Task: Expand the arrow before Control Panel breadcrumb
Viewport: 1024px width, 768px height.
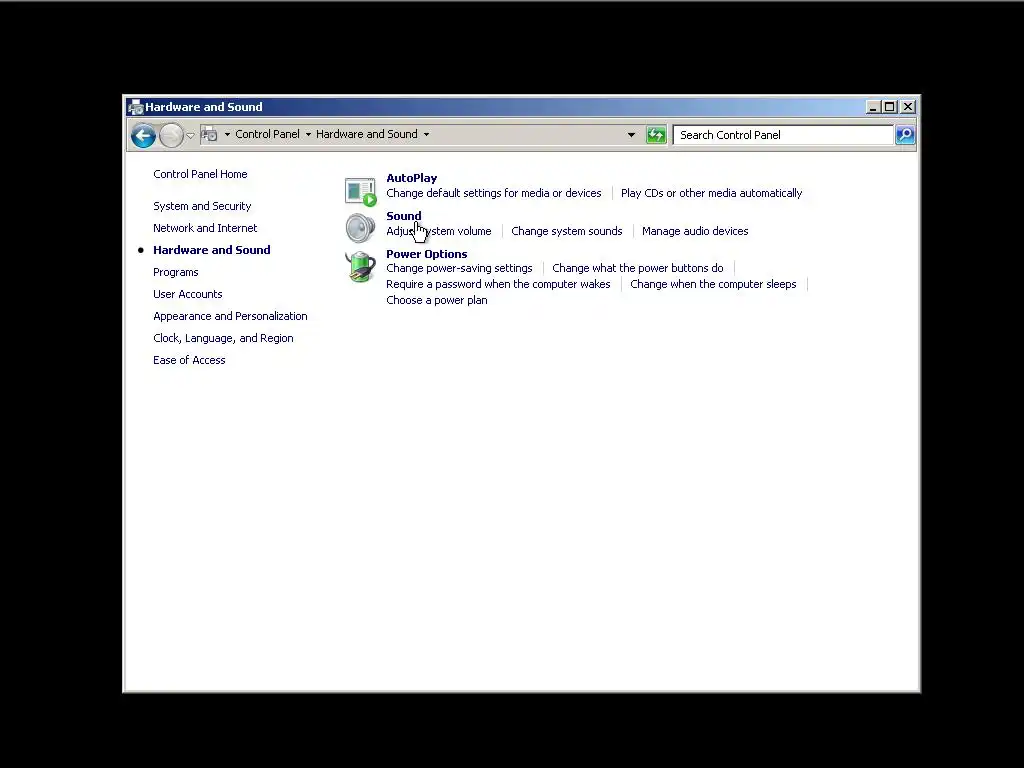Action: coord(227,135)
